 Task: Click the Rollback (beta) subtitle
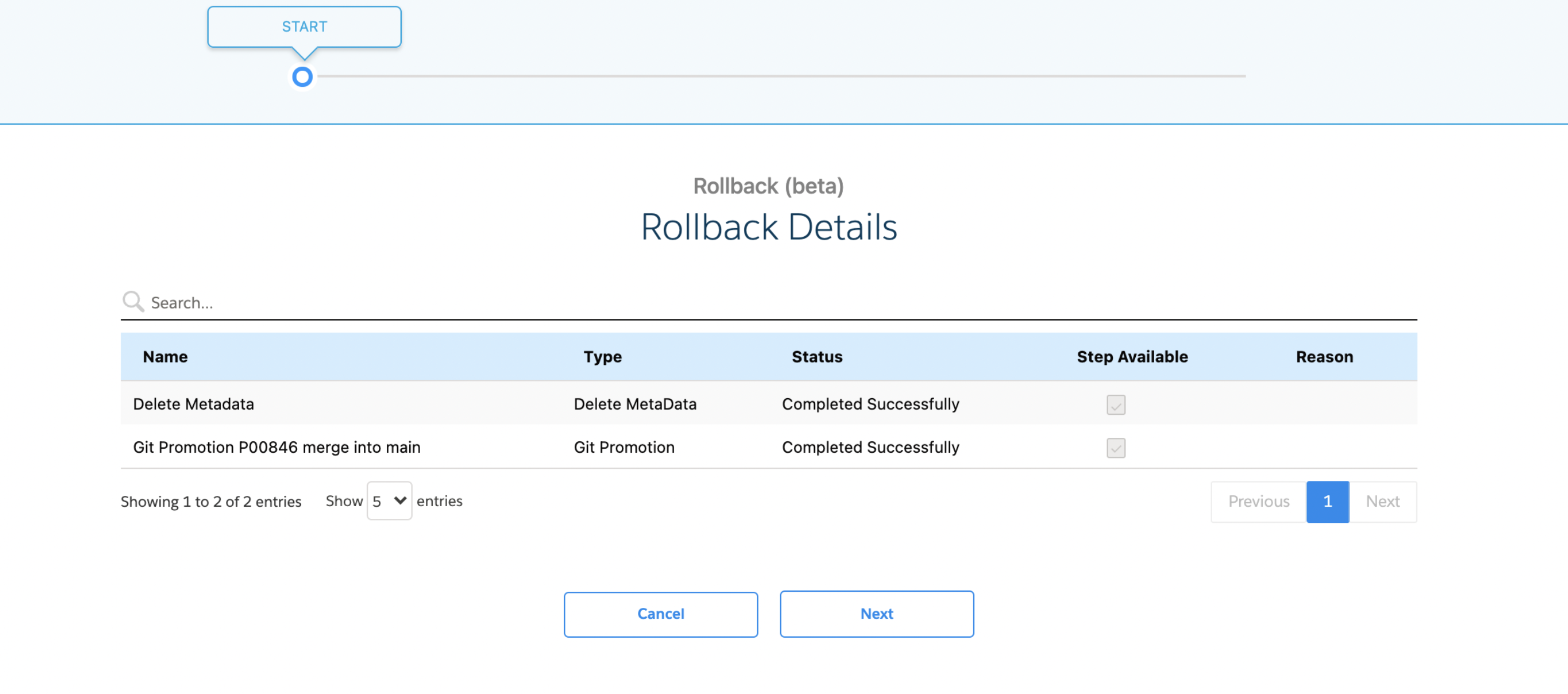(768, 186)
